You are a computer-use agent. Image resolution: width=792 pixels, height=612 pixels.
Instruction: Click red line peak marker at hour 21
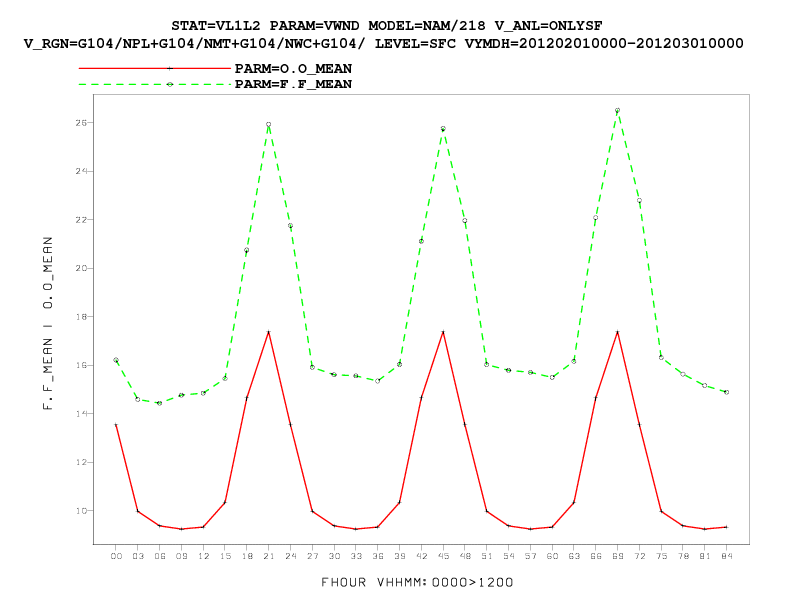pyautogui.click(x=269, y=332)
